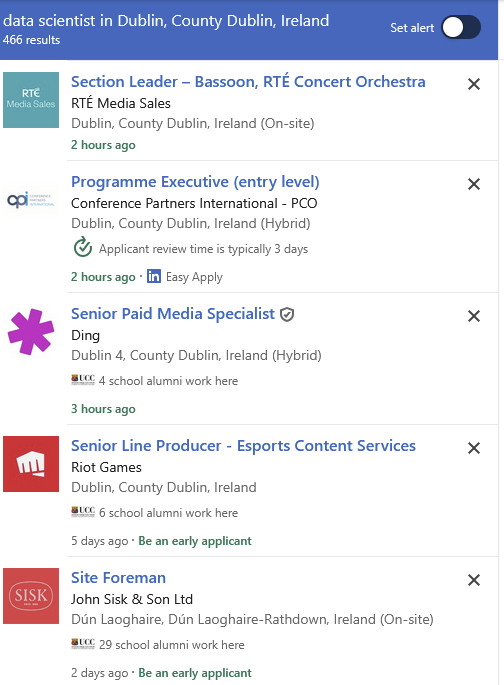Open the Site Foreman job posting
Viewport: 504px width, 685px height.
pos(118,578)
